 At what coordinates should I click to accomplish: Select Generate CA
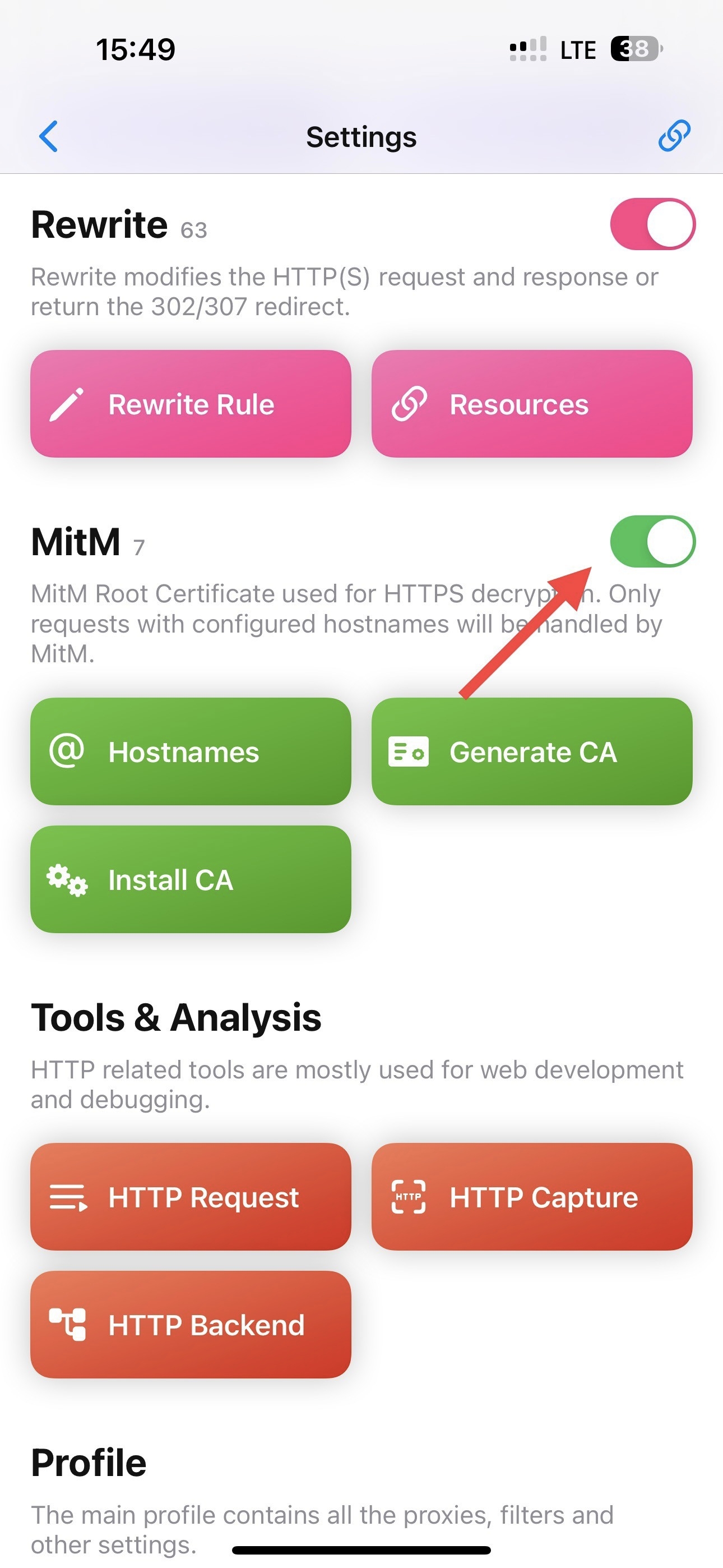point(532,751)
